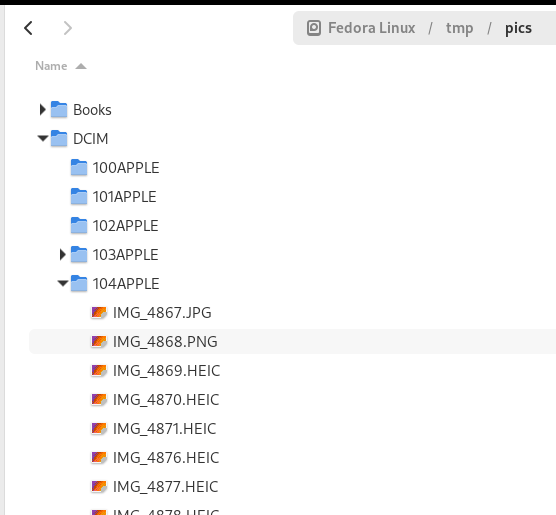Click the IMG_4869.HEIC image icon

[x=99, y=371]
